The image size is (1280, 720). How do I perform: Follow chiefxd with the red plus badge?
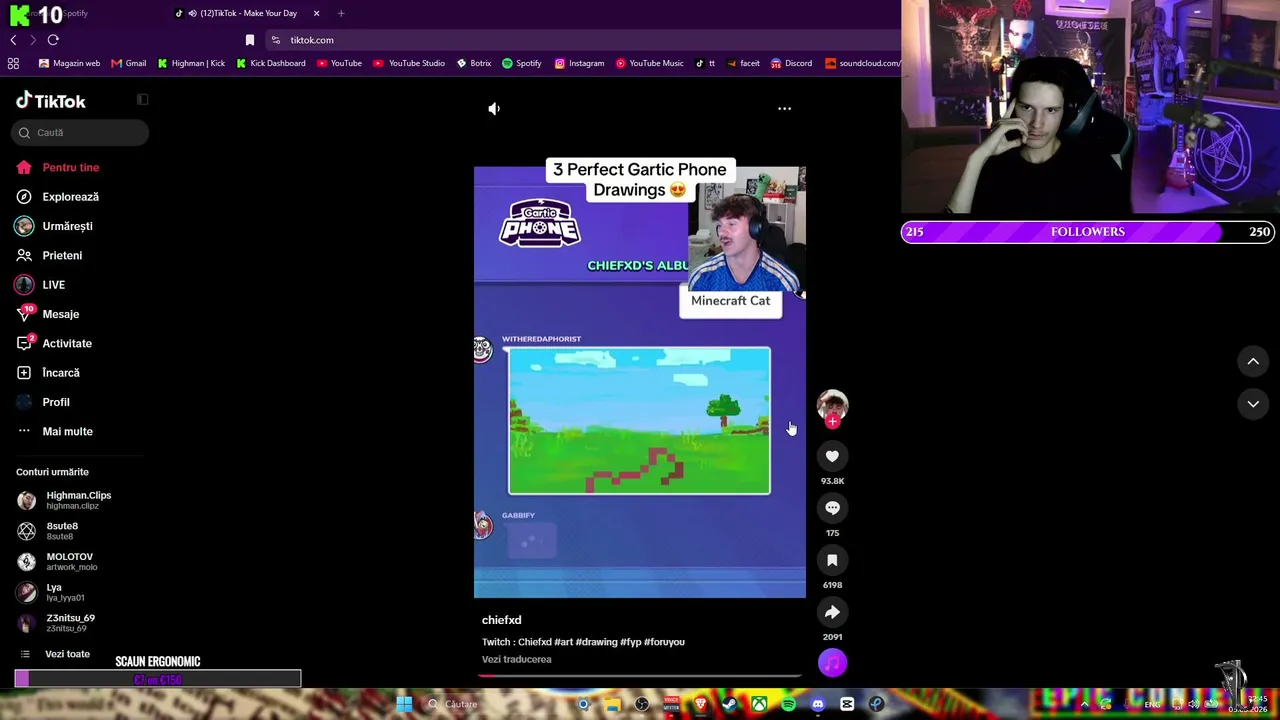832,421
